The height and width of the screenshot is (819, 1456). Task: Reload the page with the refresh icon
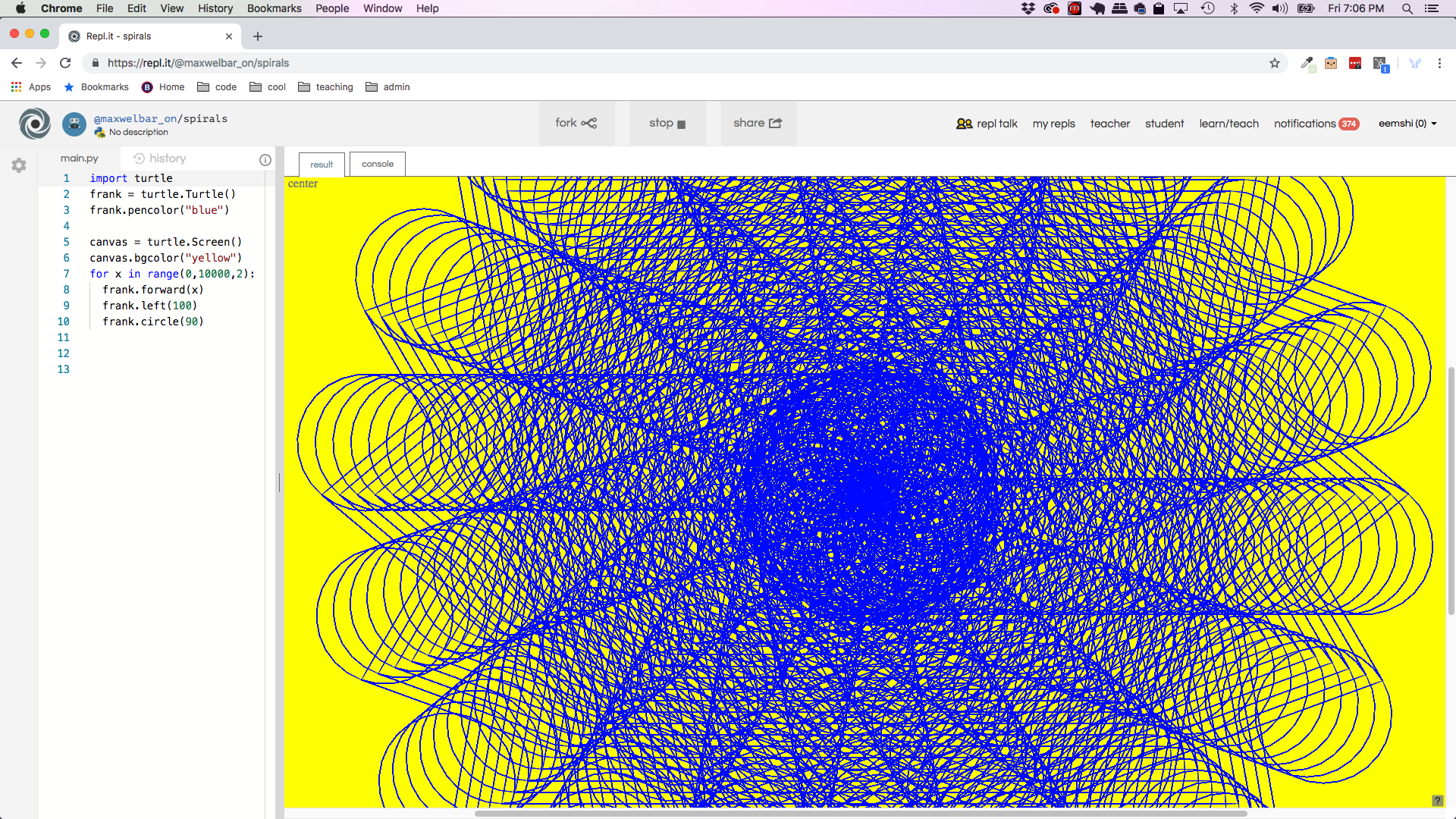click(x=65, y=63)
